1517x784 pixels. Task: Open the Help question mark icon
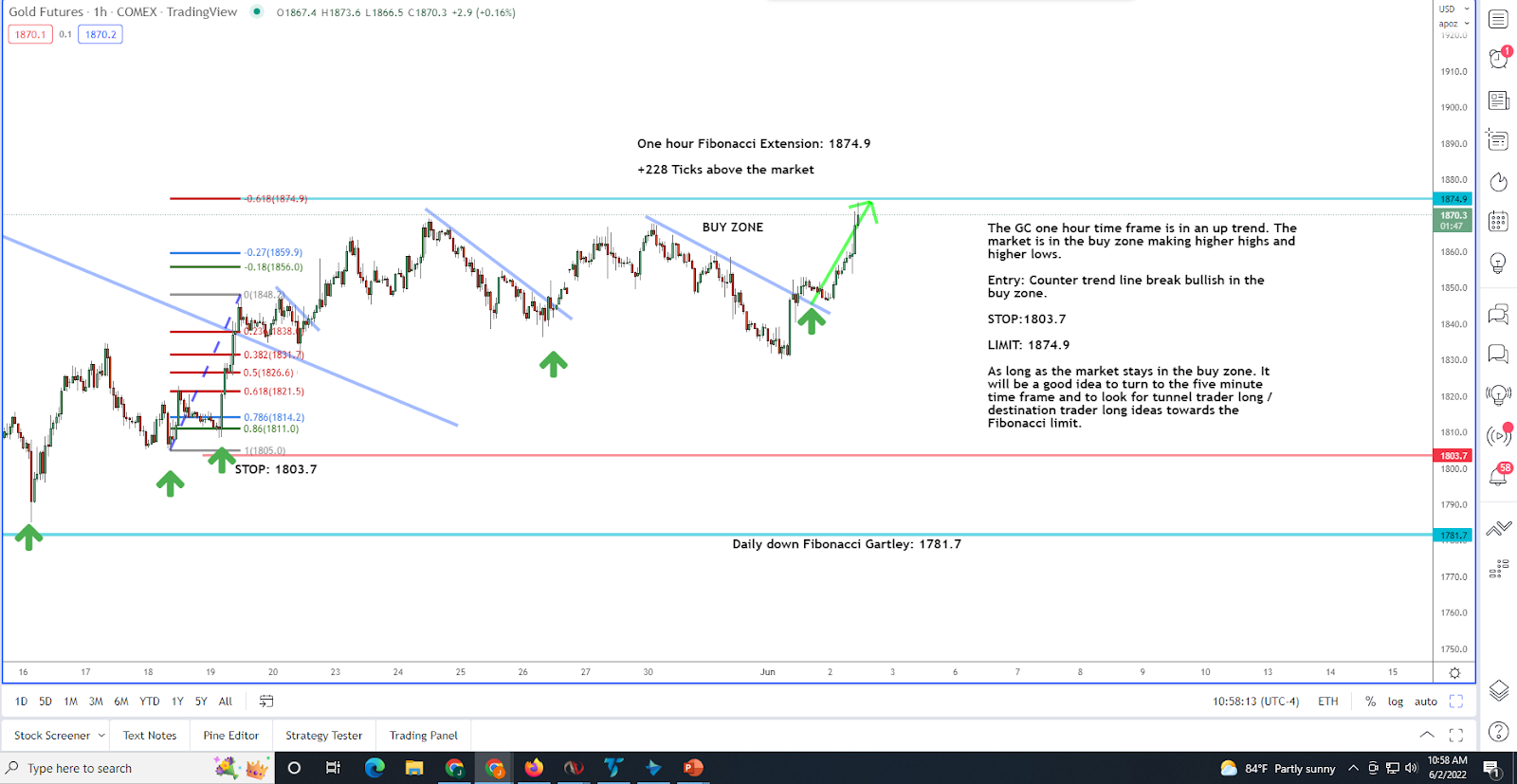(1498, 731)
